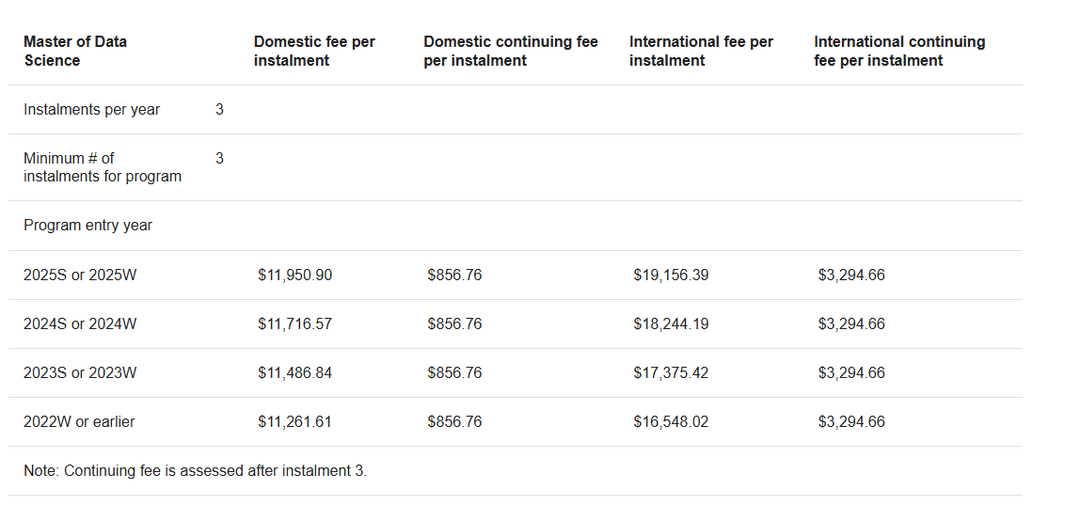Click the "Minimum # of instalments for program" label

pyautogui.click(x=102, y=167)
